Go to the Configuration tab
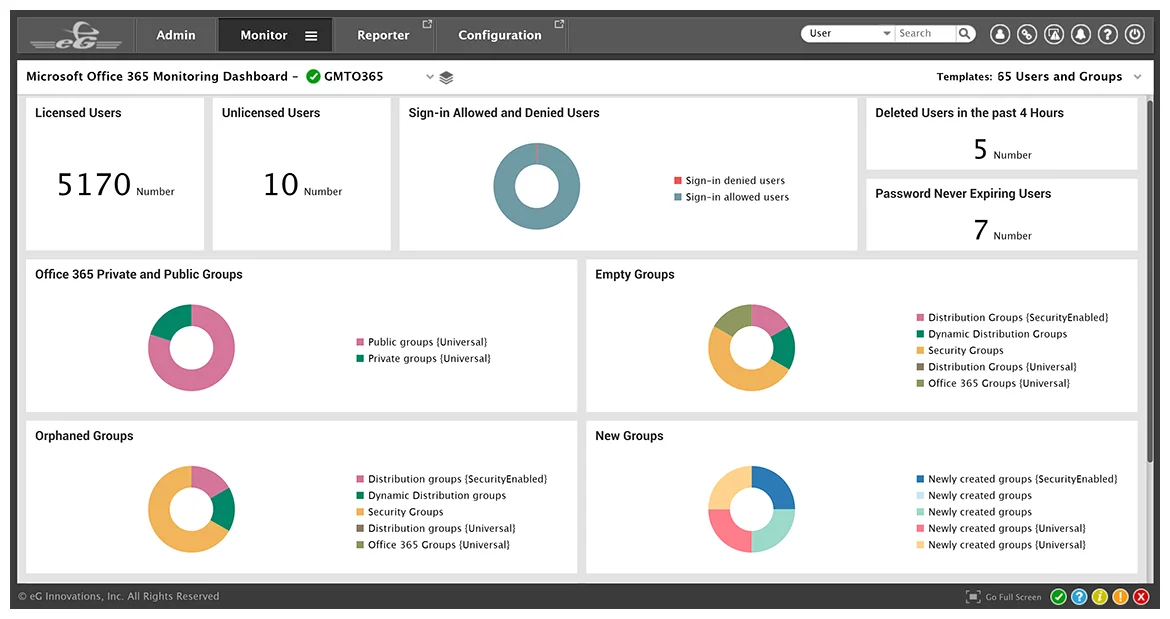 500,35
